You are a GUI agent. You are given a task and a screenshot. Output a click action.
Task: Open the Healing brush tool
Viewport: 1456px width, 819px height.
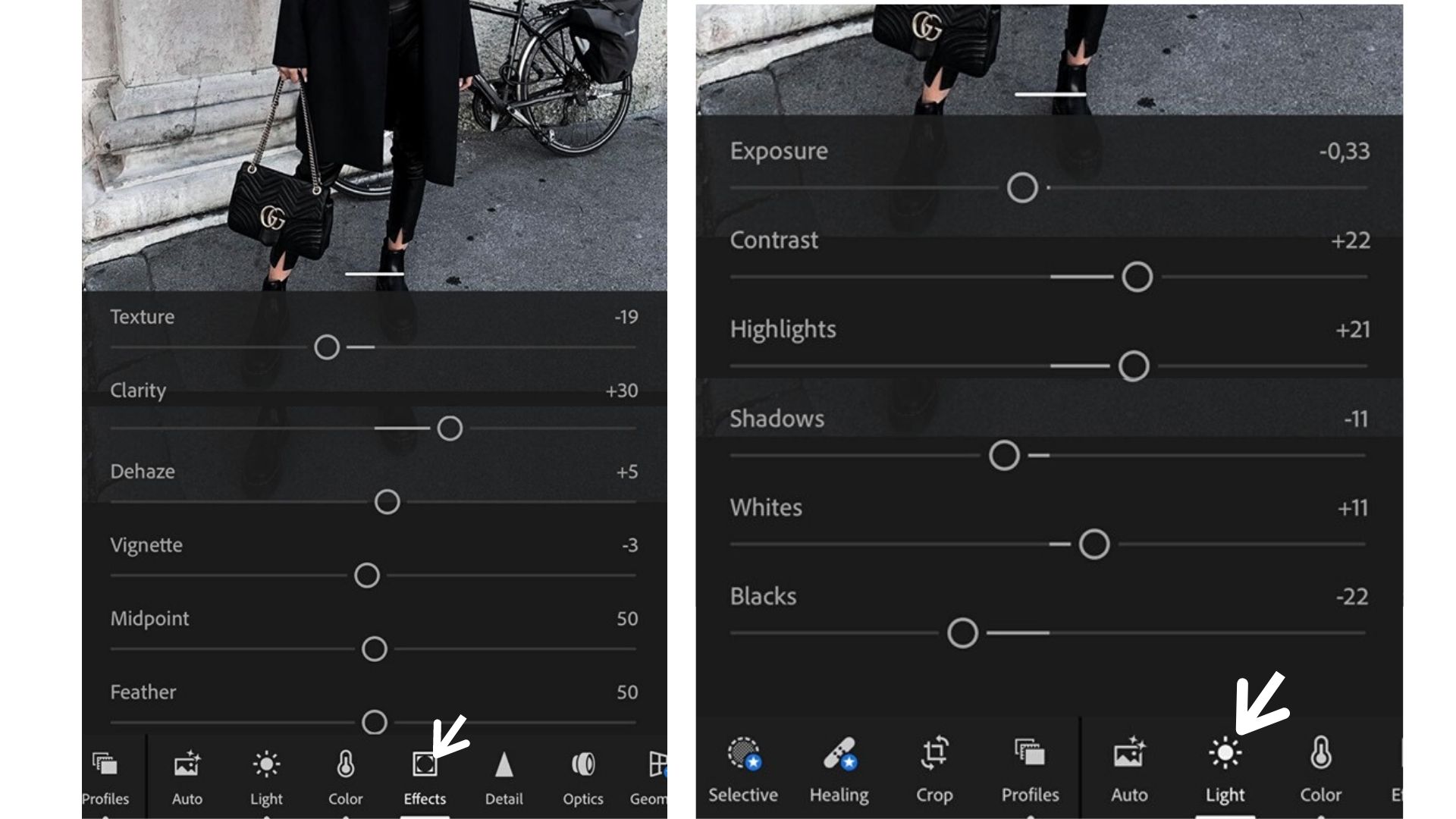[x=839, y=754]
